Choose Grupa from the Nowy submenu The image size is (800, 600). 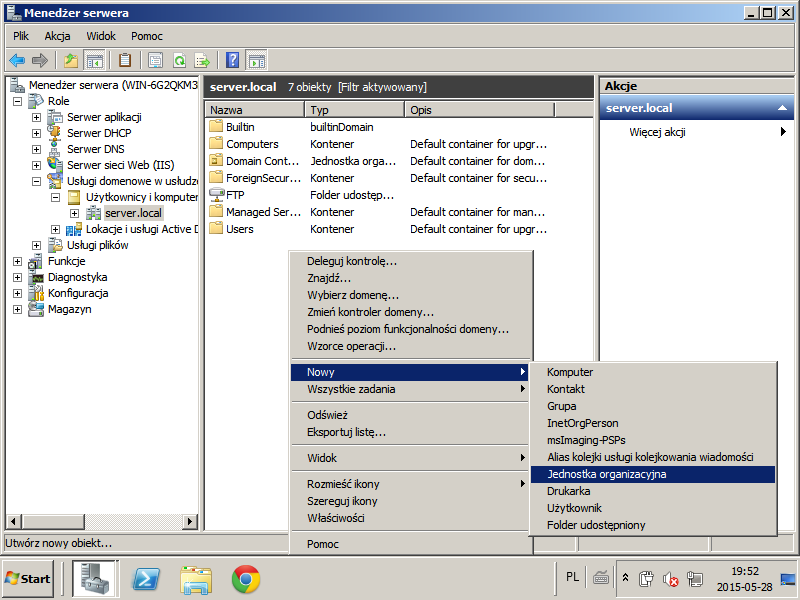click(x=653, y=406)
